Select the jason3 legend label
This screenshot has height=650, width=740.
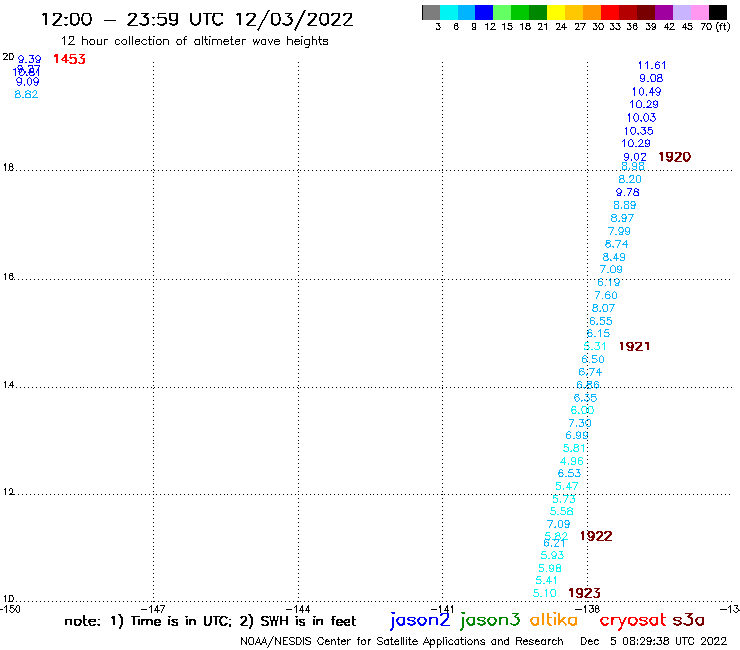[490, 620]
